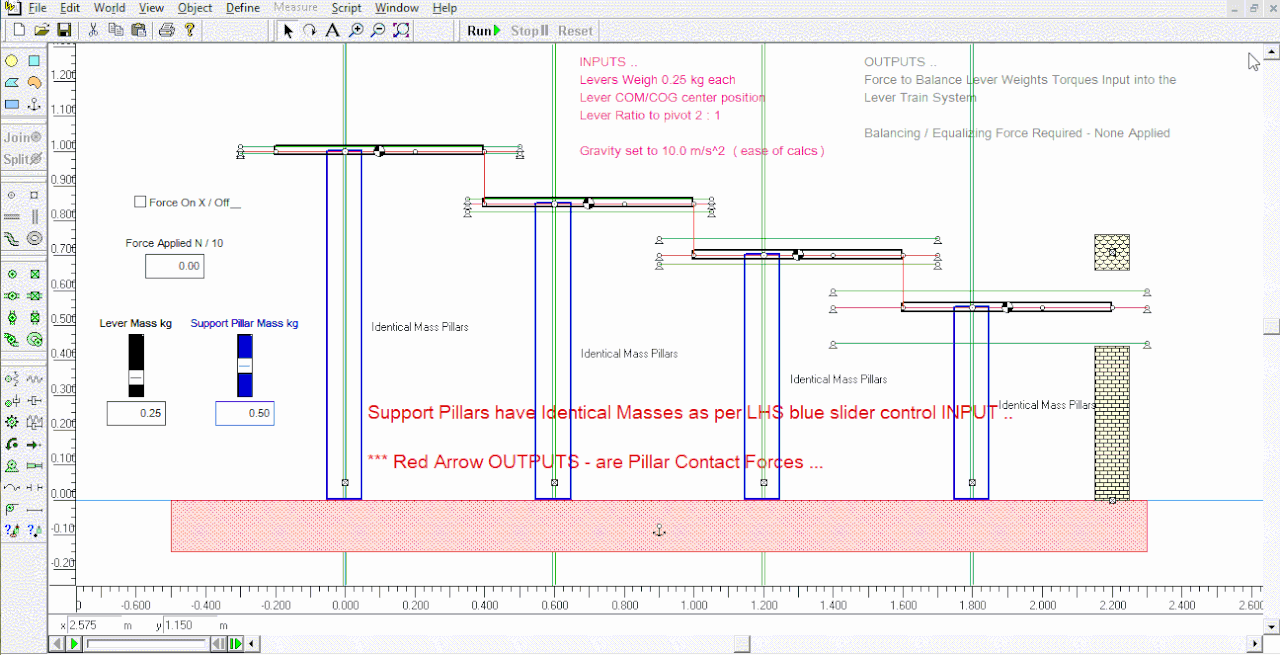Select the rod tool
The height and width of the screenshot is (655, 1280).
(x=35, y=509)
